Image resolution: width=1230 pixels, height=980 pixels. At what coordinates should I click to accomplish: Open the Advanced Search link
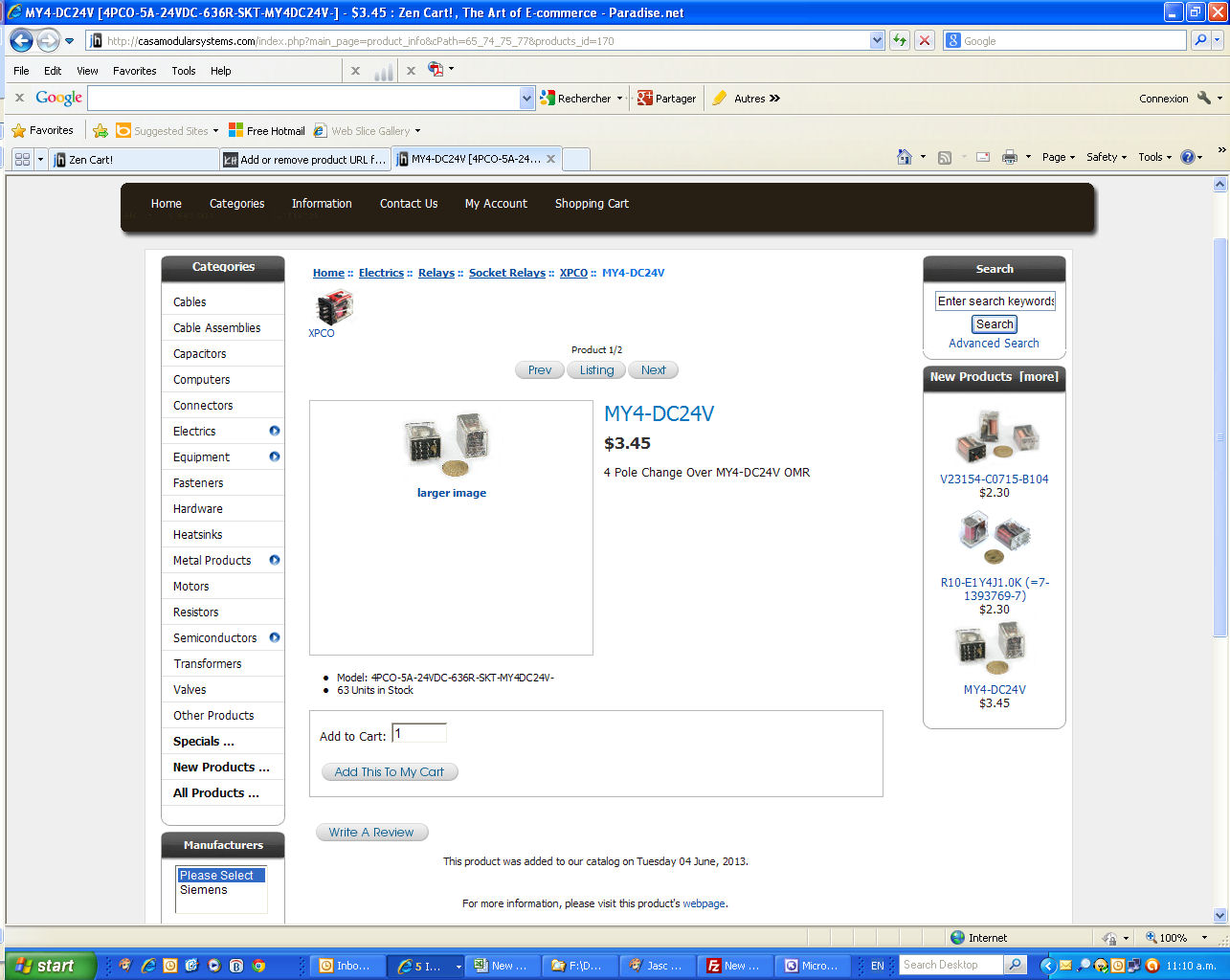click(994, 344)
